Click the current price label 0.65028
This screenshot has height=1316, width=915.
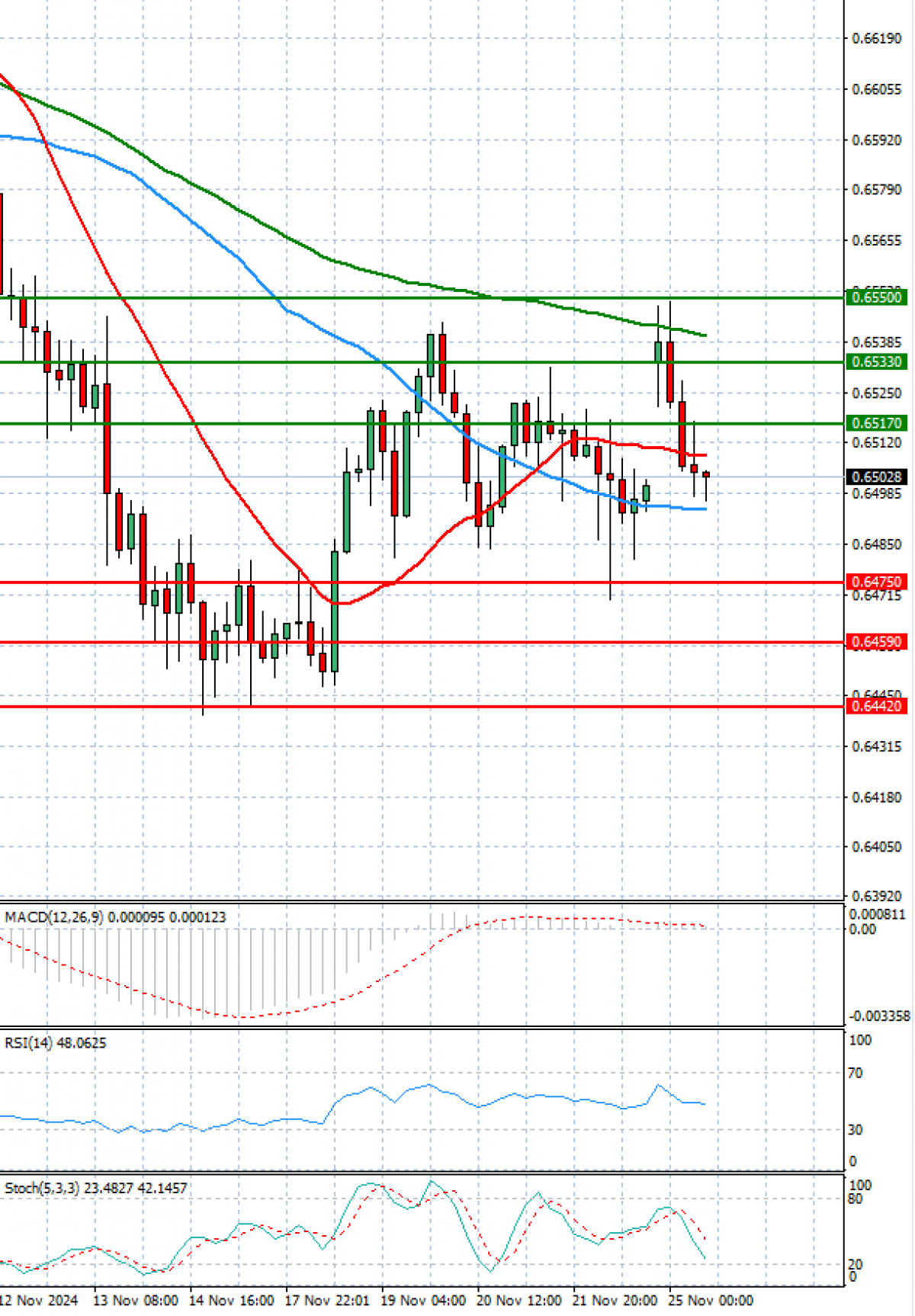tap(876, 477)
